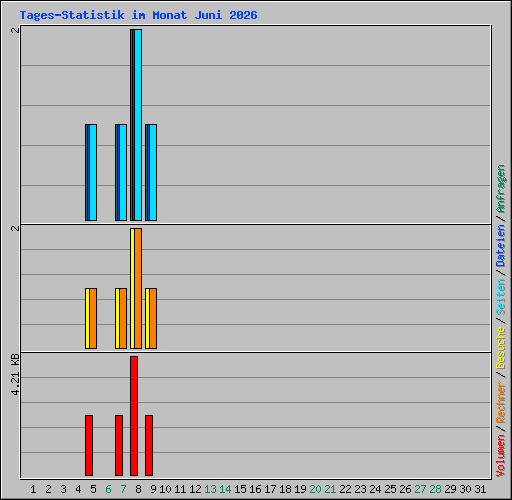Click day 21 on the x-axis
The width and height of the screenshot is (512, 500).
[330, 489]
